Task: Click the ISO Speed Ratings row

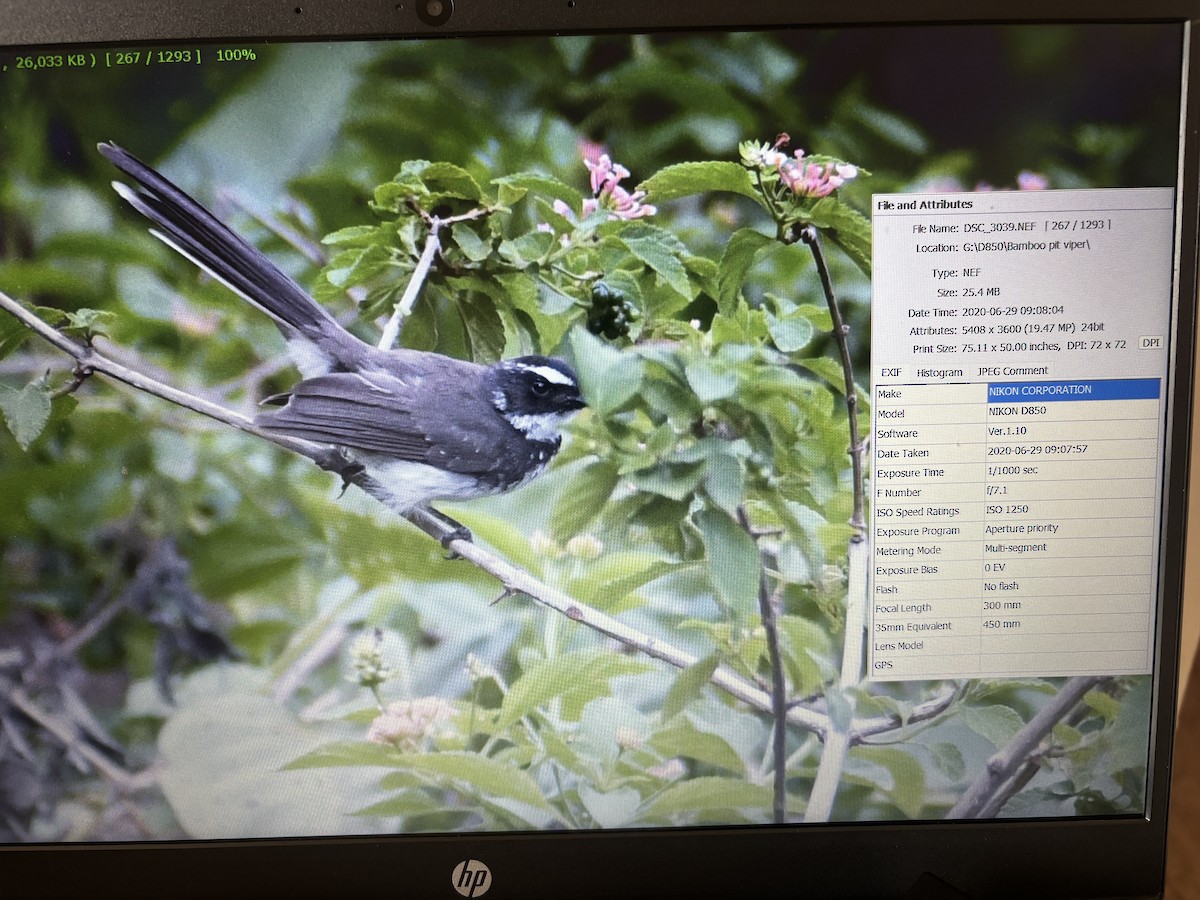Action: tap(1017, 510)
